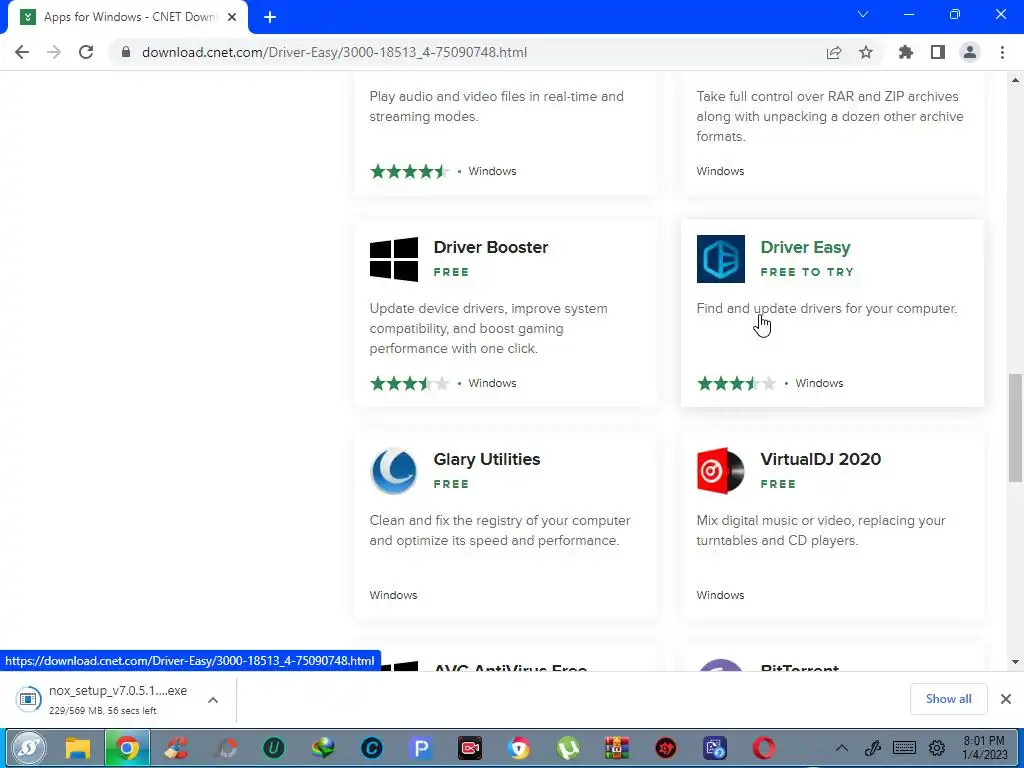Open the red screen recorder taskbar icon
Image resolution: width=1024 pixels, height=768 pixels.
pos(470,748)
